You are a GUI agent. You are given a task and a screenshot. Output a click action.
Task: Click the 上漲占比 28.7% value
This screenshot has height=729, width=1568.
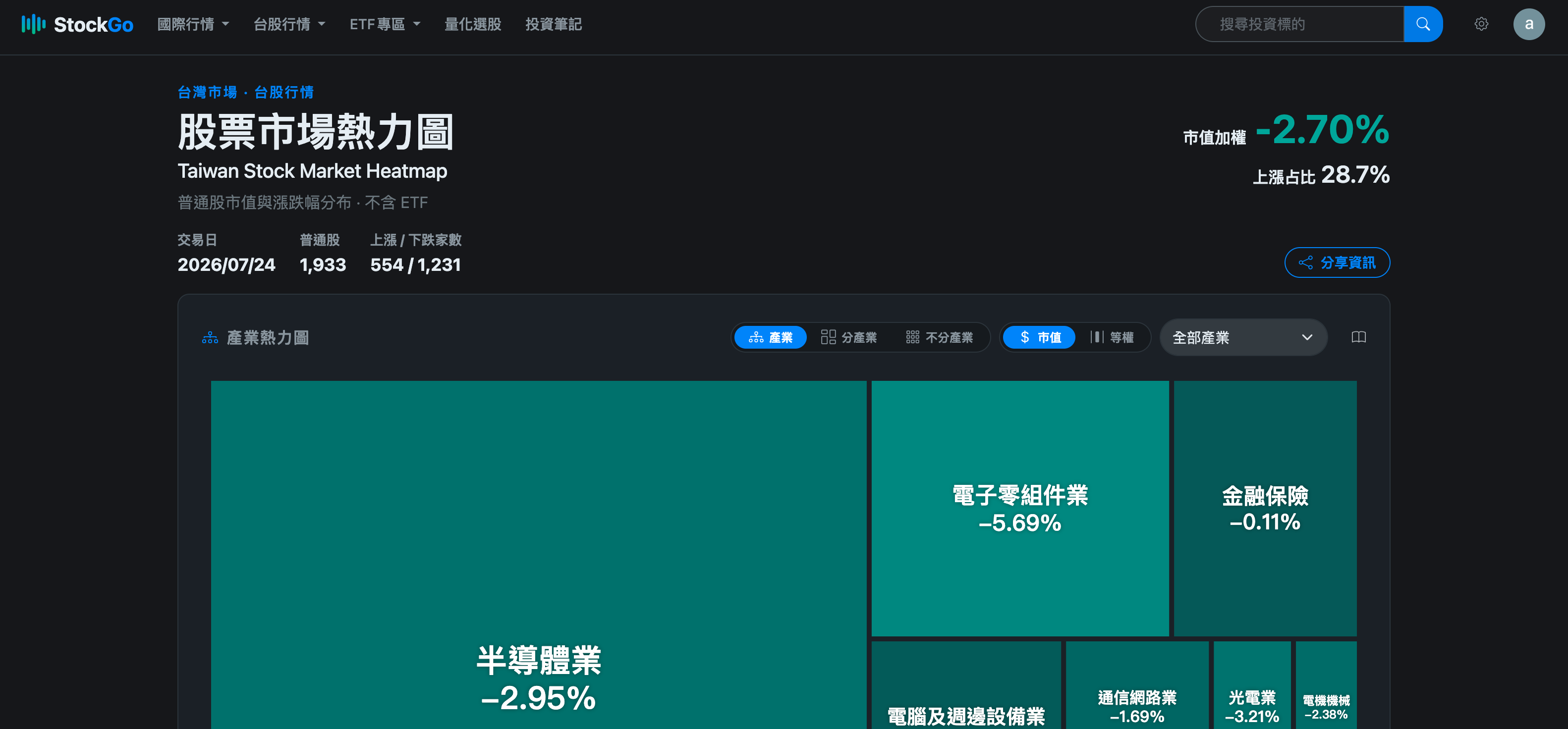click(x=1321, y=175)
